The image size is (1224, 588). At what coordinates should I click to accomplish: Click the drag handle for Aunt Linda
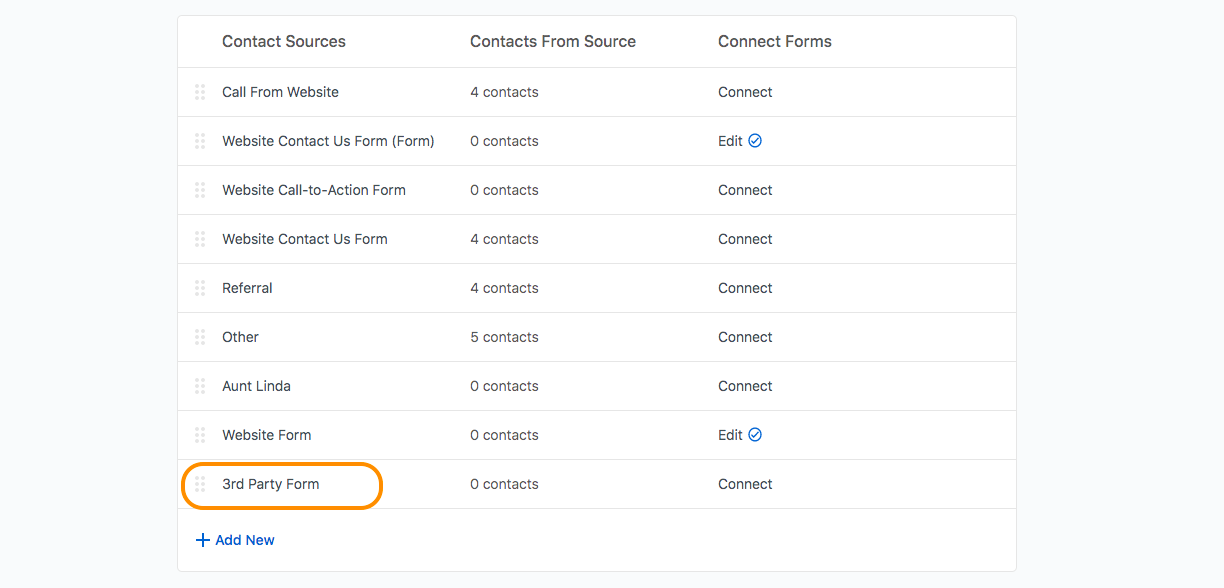point(200,386)
